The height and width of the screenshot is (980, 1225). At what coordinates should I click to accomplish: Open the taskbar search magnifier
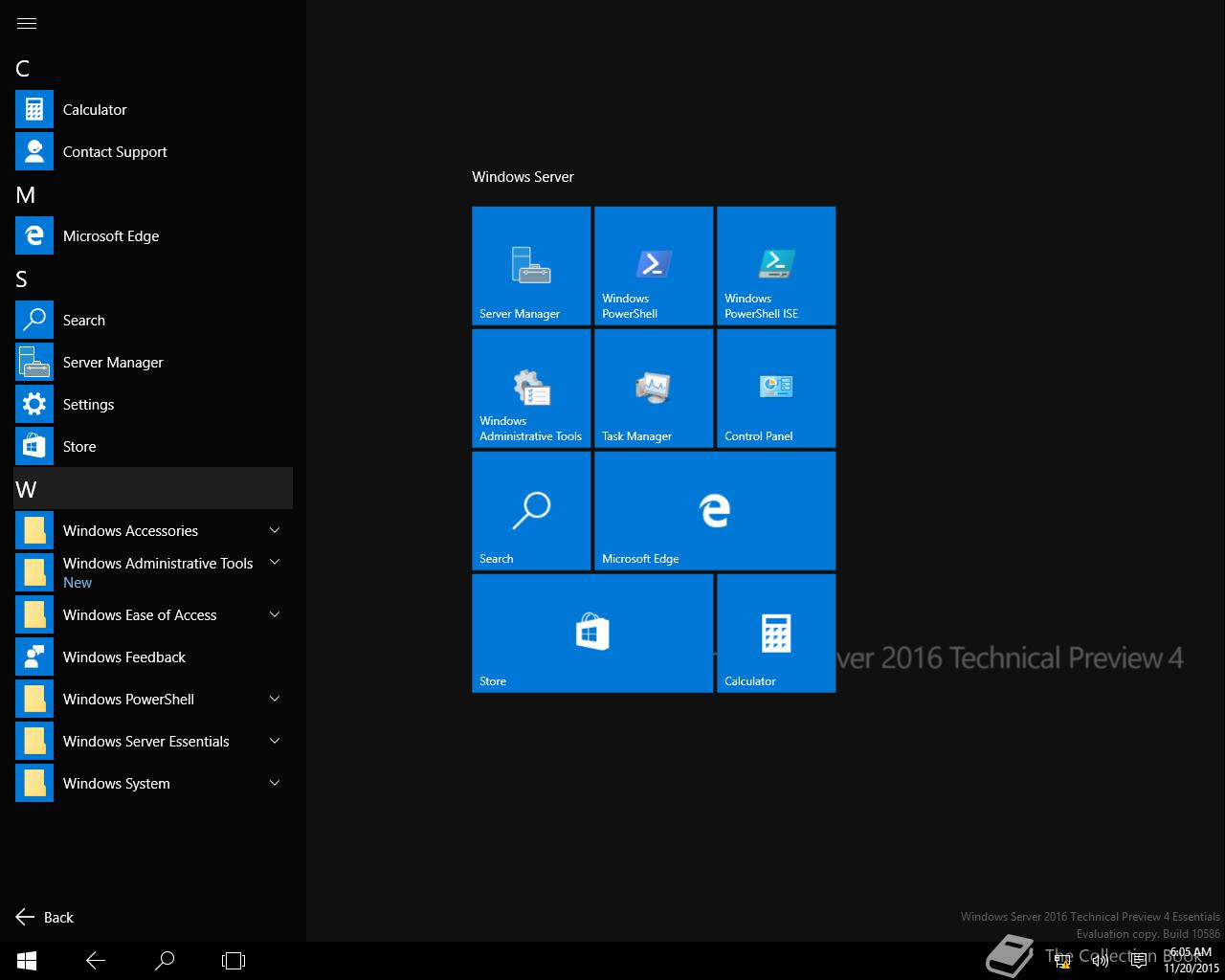165,961
